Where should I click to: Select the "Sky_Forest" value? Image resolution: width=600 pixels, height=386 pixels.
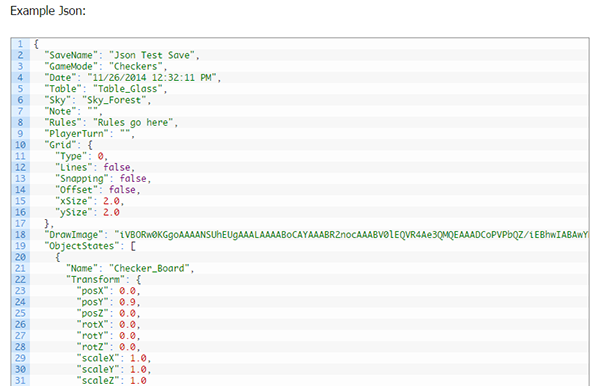tap(114, 100)
